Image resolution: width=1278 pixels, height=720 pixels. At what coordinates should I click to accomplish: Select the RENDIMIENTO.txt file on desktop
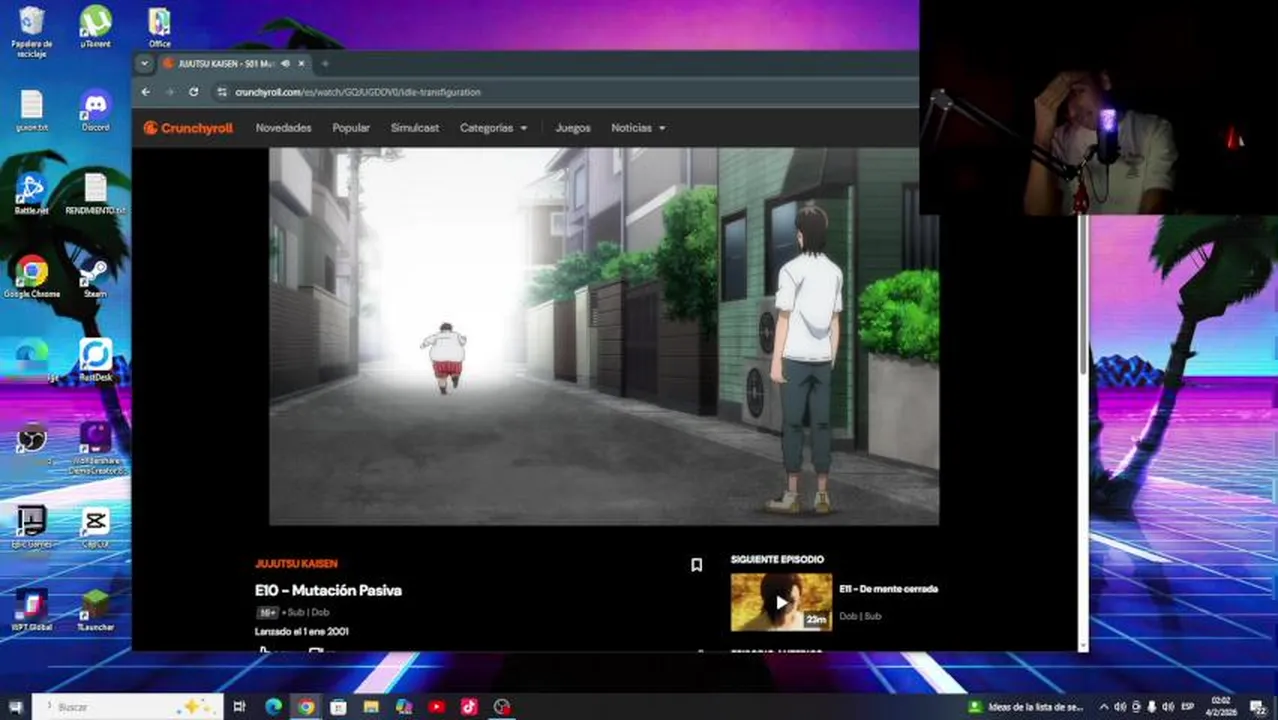tap(96, 194)
